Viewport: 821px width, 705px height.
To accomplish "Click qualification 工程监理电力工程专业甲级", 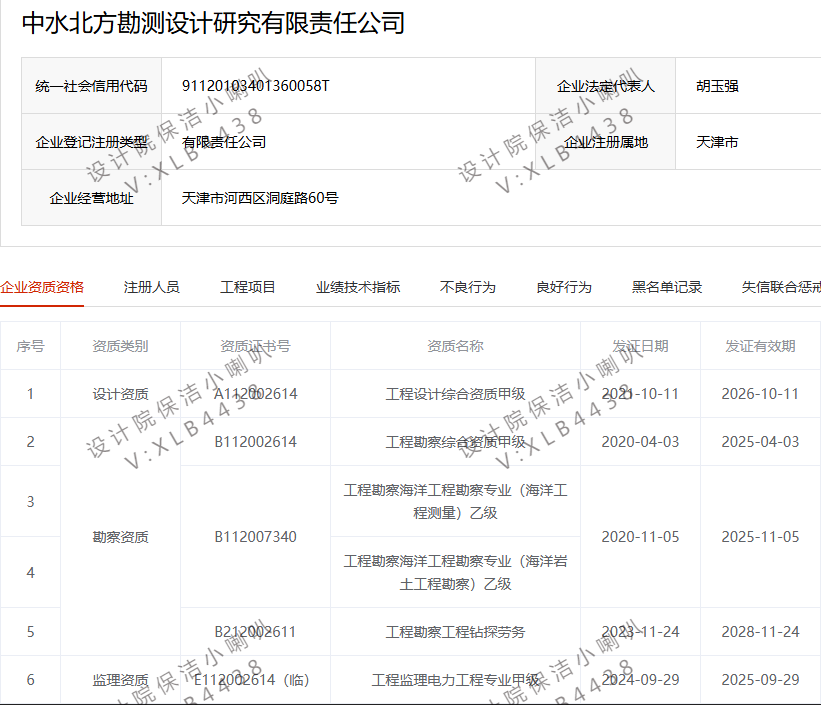I will point(456,680).
